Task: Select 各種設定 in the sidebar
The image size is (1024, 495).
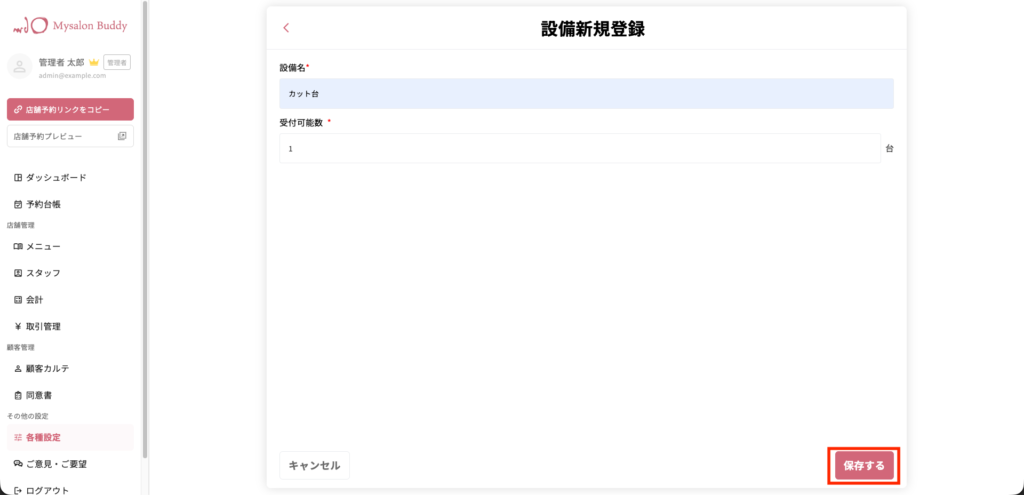Action: (x=43, y=437)
